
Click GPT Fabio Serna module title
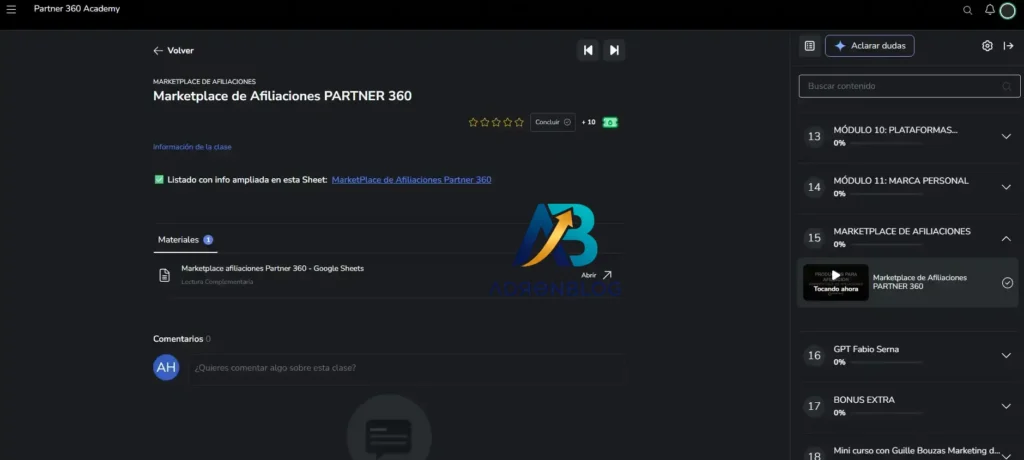pos(866,349)
